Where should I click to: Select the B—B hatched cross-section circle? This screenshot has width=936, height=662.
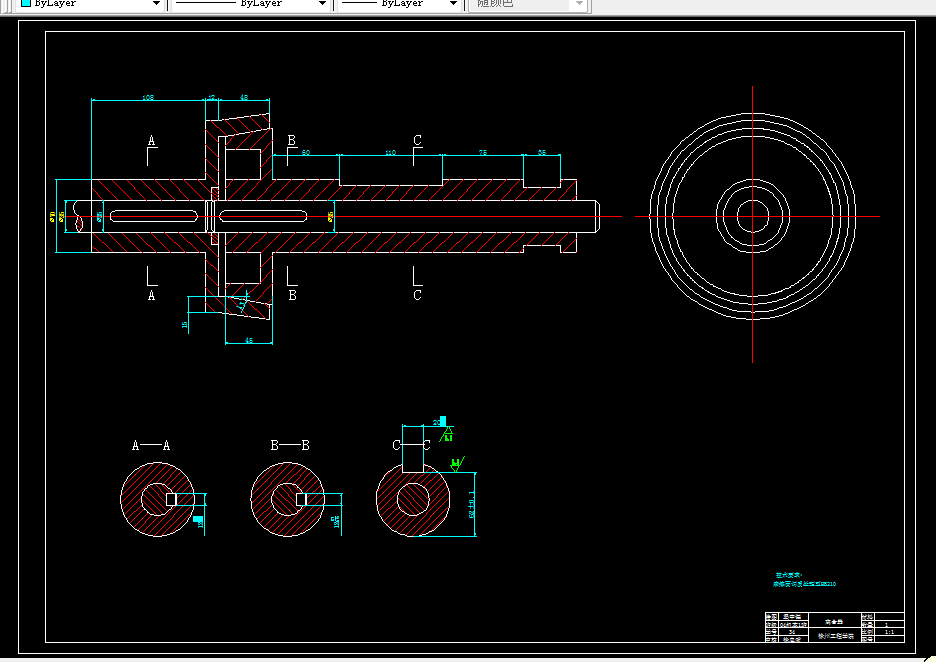(288, 499)
